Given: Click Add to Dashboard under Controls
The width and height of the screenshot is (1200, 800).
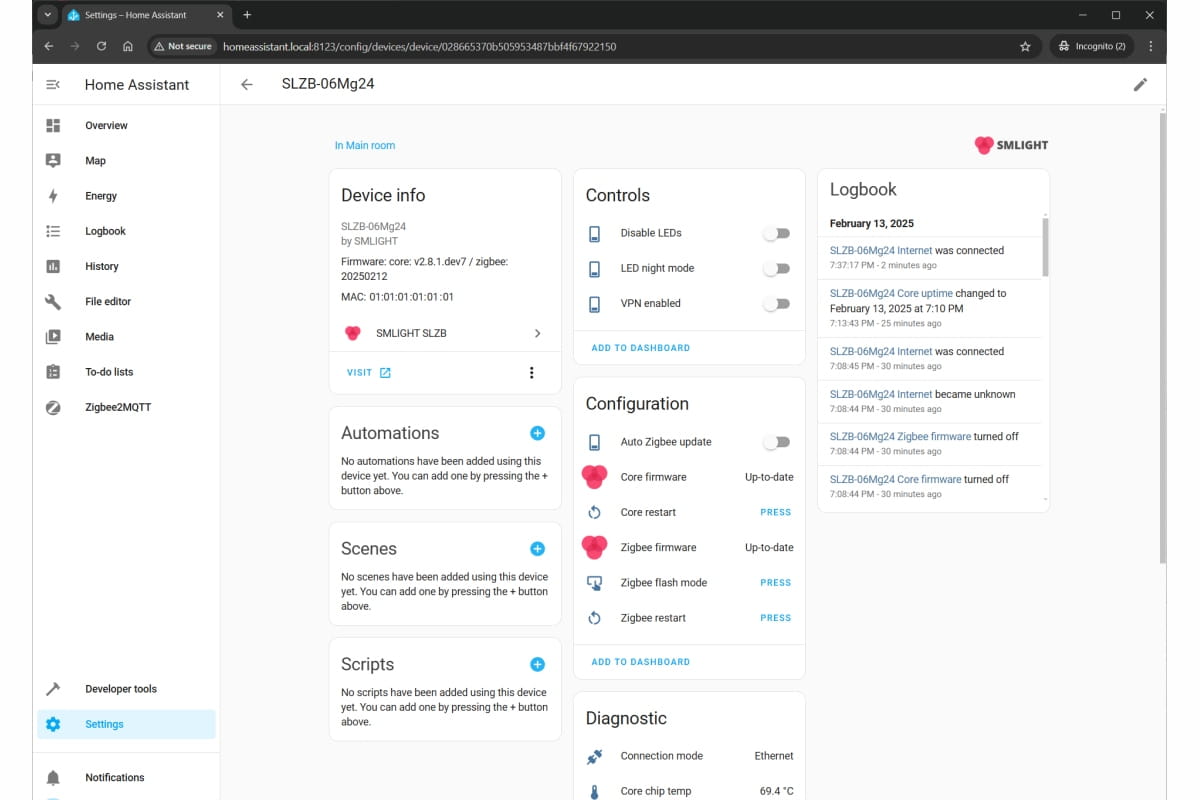Looking at the screenshot, I should point(640,348).
